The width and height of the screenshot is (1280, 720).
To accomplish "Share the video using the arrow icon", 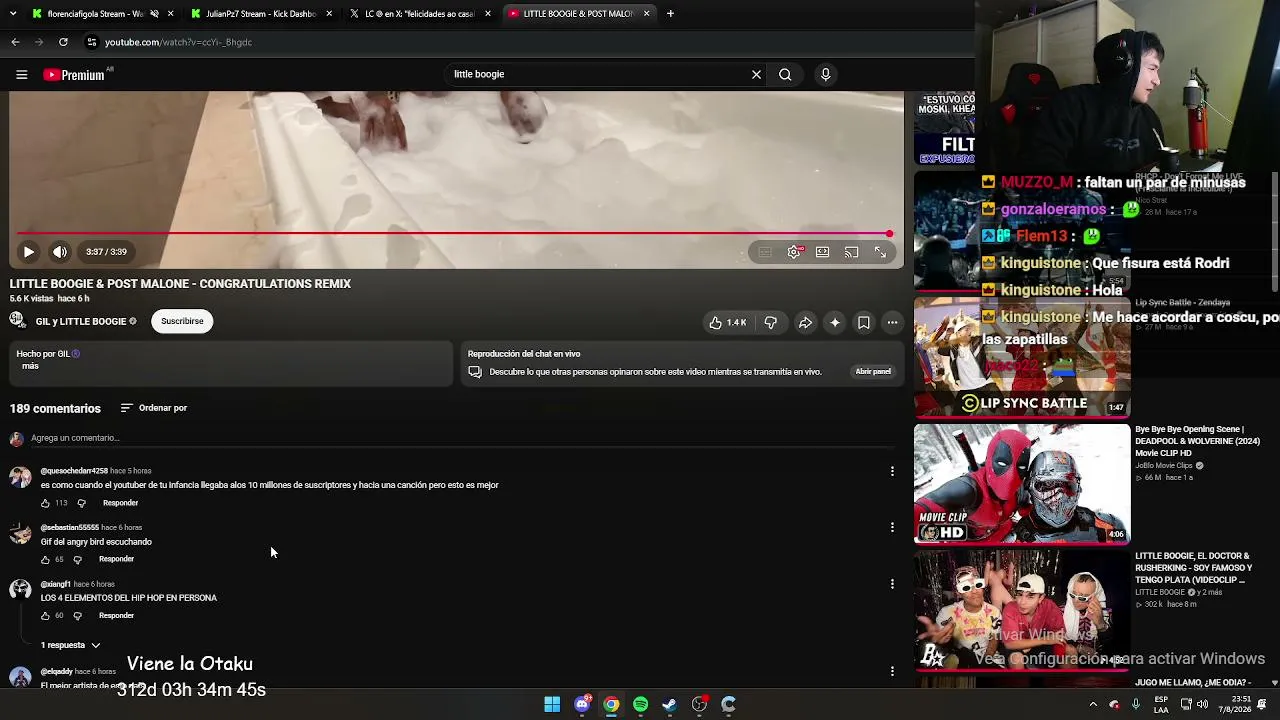I will coord(805,322).
